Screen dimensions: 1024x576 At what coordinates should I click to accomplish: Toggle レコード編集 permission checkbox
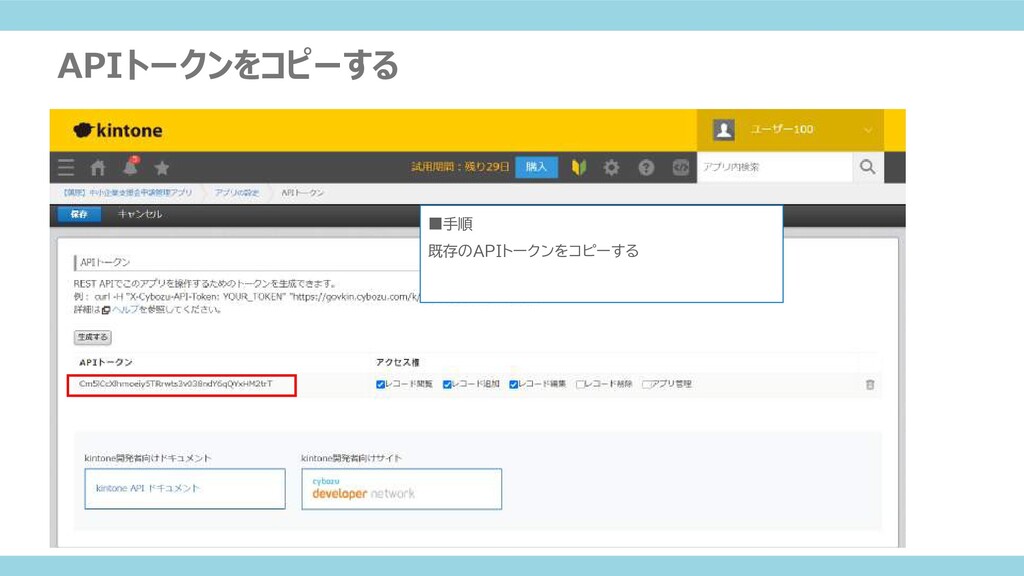(513, 384)
